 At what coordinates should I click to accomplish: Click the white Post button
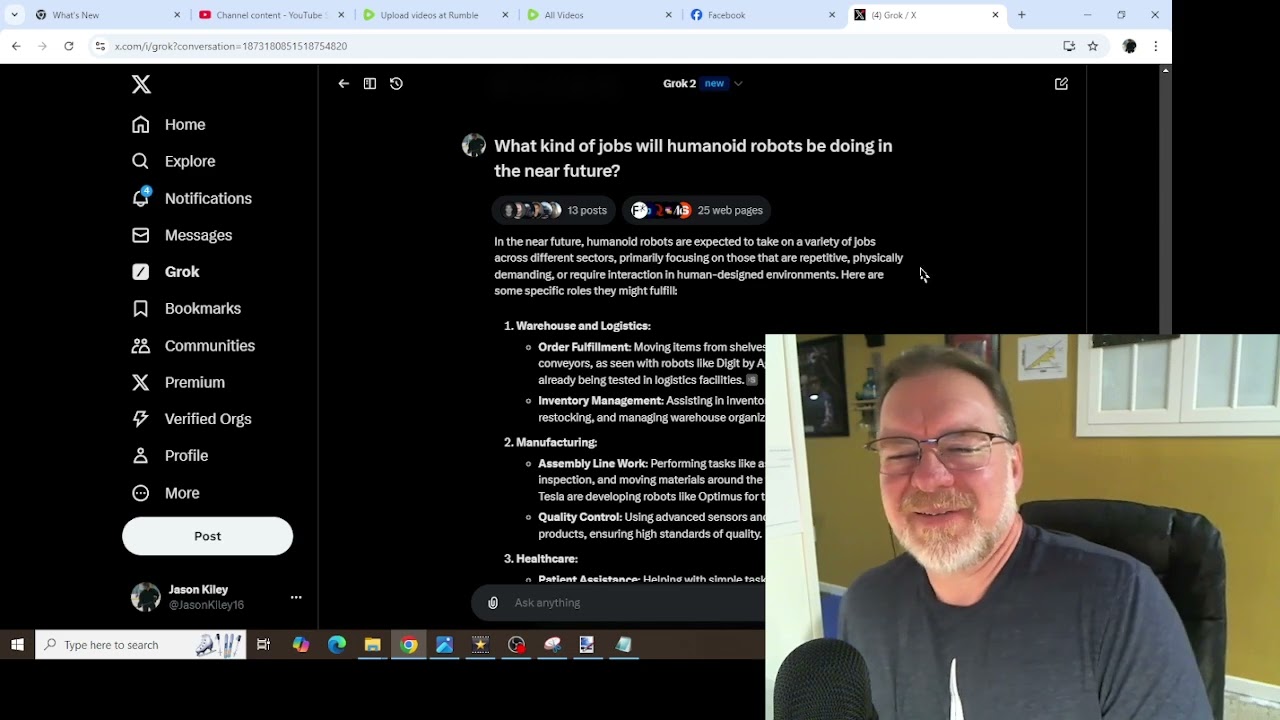coord(207,536)
